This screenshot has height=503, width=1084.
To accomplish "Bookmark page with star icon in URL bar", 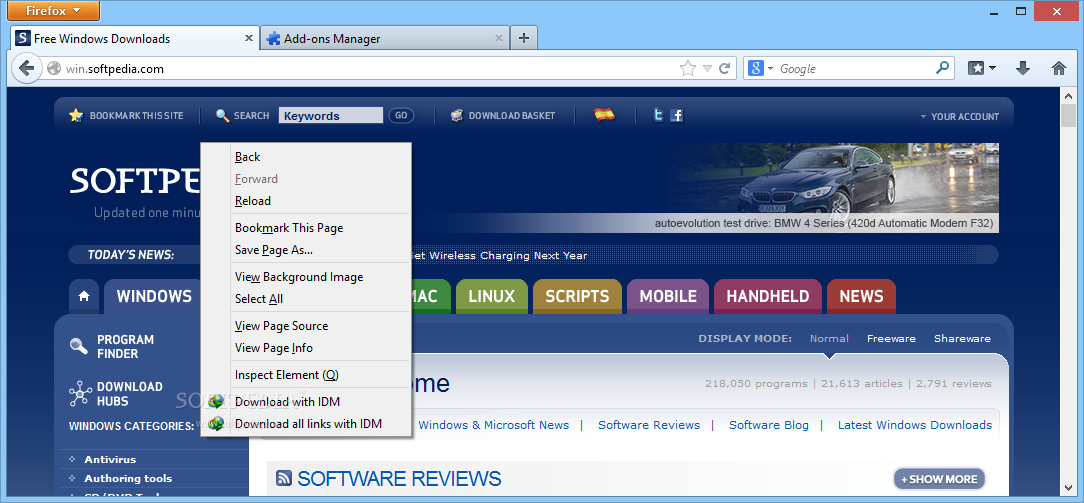I will pyautogui.click(x=687, y=68).
